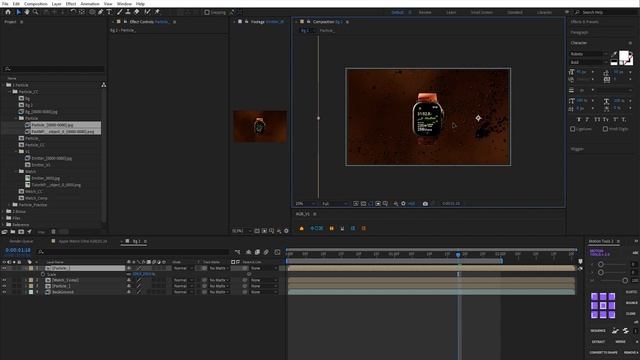
Task: Select the Rotation tool
Action: (x=73, y=12)
